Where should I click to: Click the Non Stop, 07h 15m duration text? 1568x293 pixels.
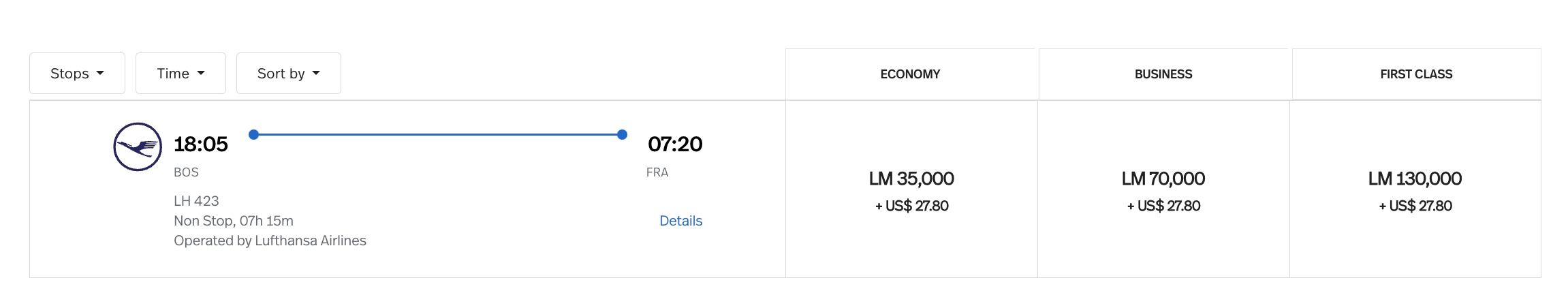click(x=234, y=221)
